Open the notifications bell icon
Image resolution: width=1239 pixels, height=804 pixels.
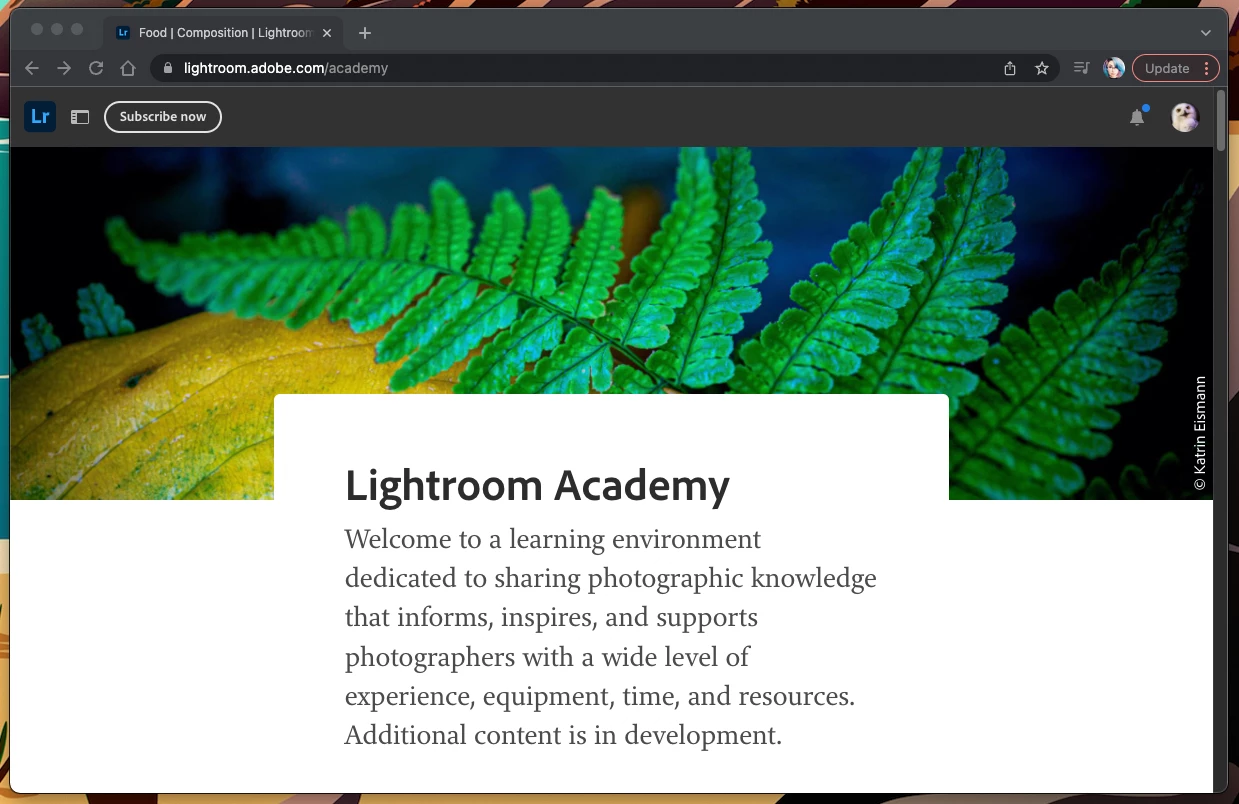[x=1137, y=117]
